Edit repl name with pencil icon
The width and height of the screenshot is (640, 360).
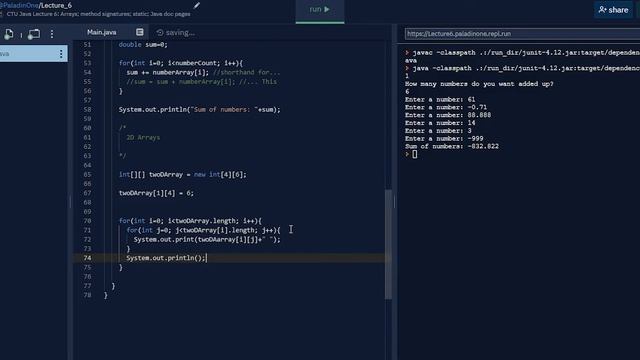(x=197, y=5)
